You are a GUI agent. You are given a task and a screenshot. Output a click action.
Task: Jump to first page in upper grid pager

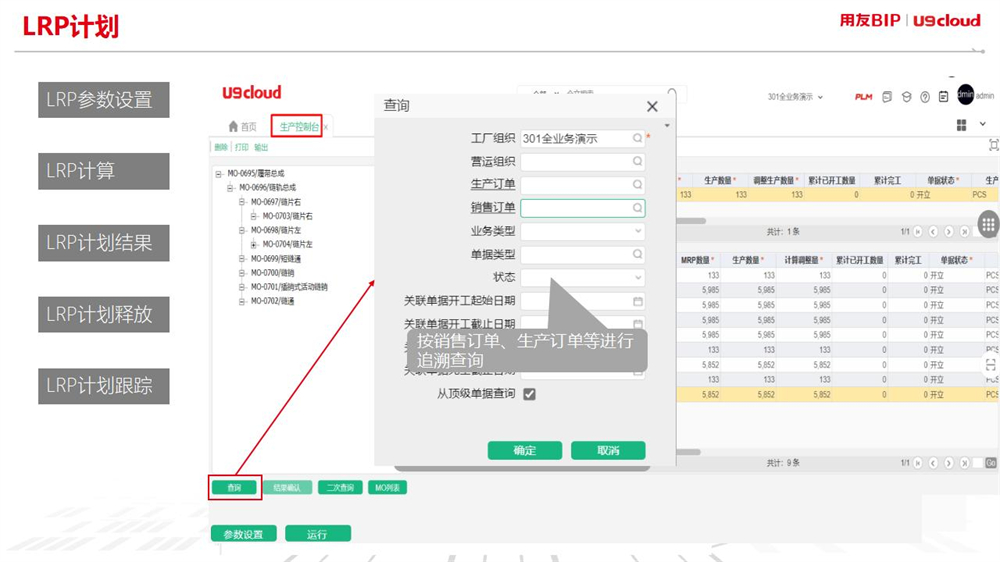click(x=918, y=232)
